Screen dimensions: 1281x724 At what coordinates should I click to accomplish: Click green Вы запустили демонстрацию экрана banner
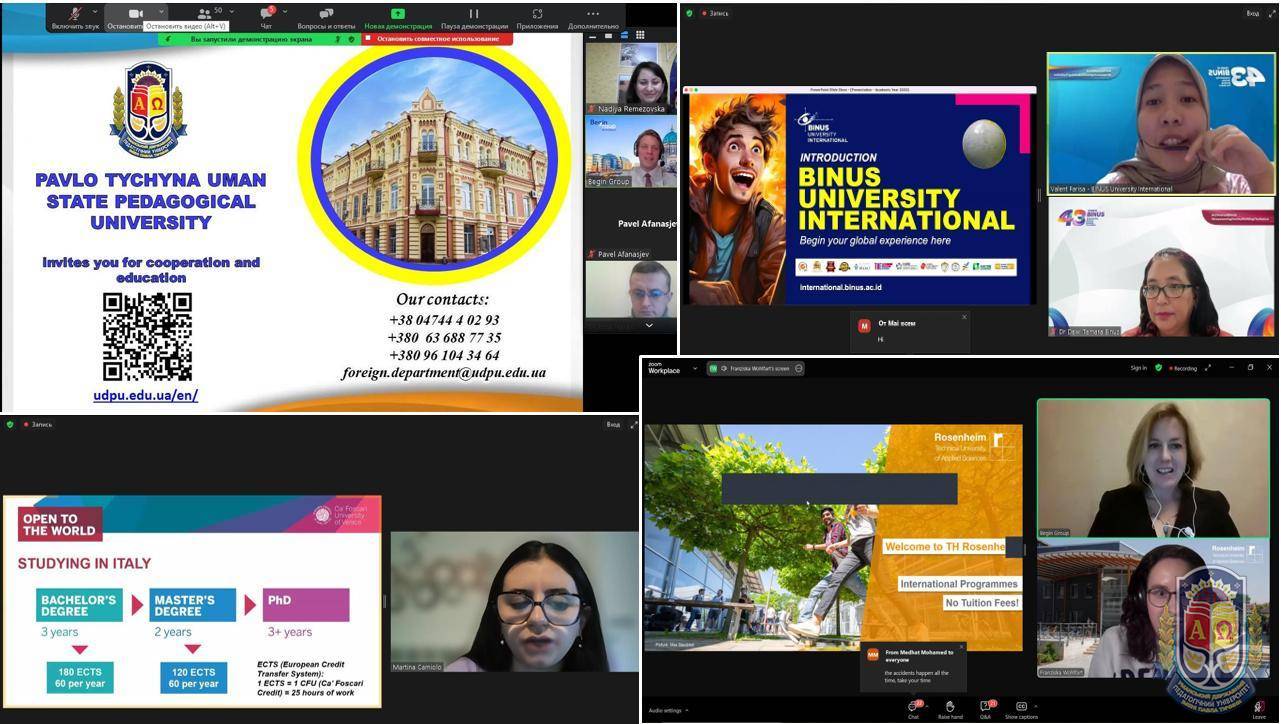pyautogui.click(x=259, y=39)
